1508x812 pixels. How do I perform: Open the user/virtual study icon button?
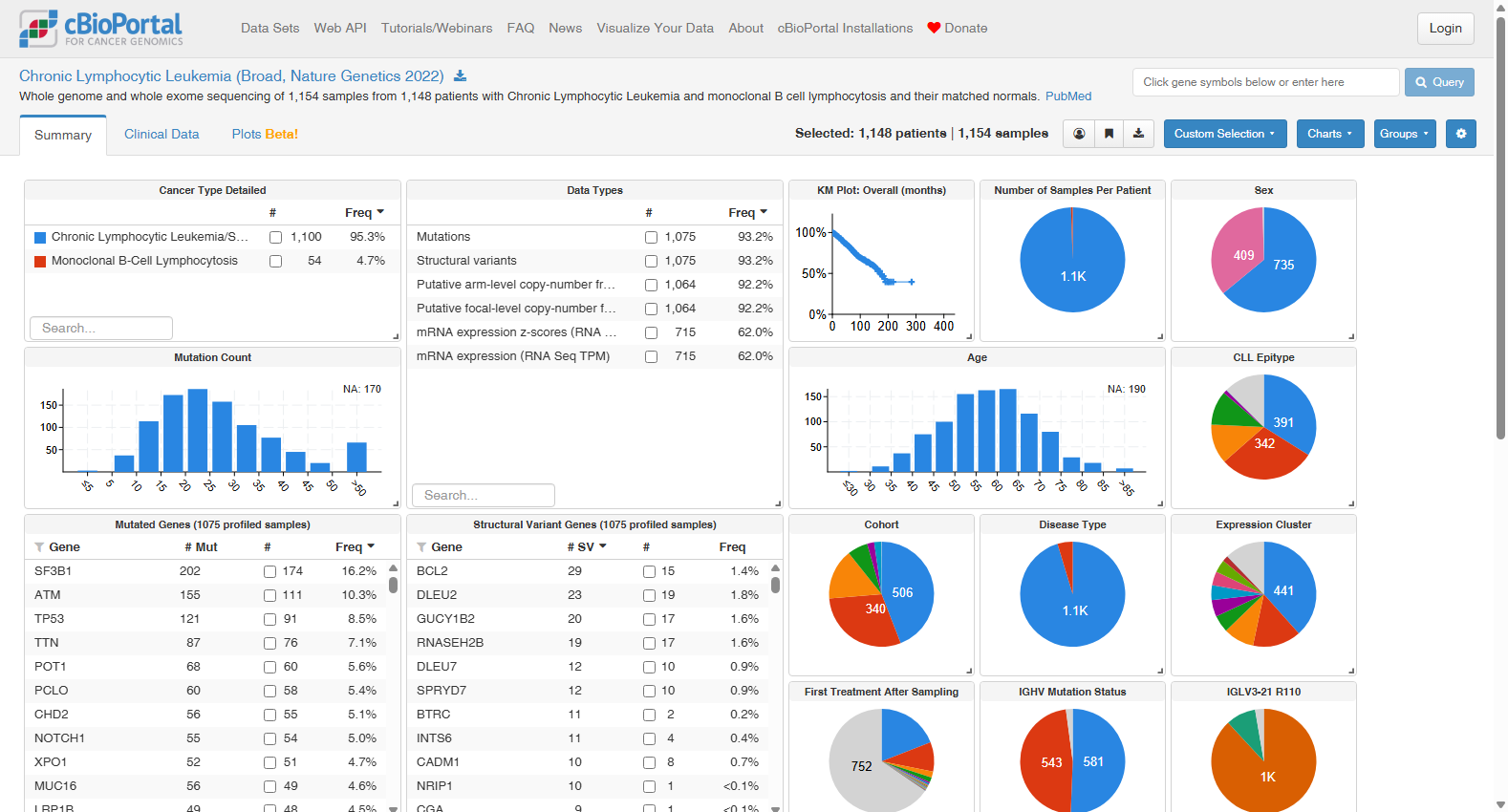1079,134
